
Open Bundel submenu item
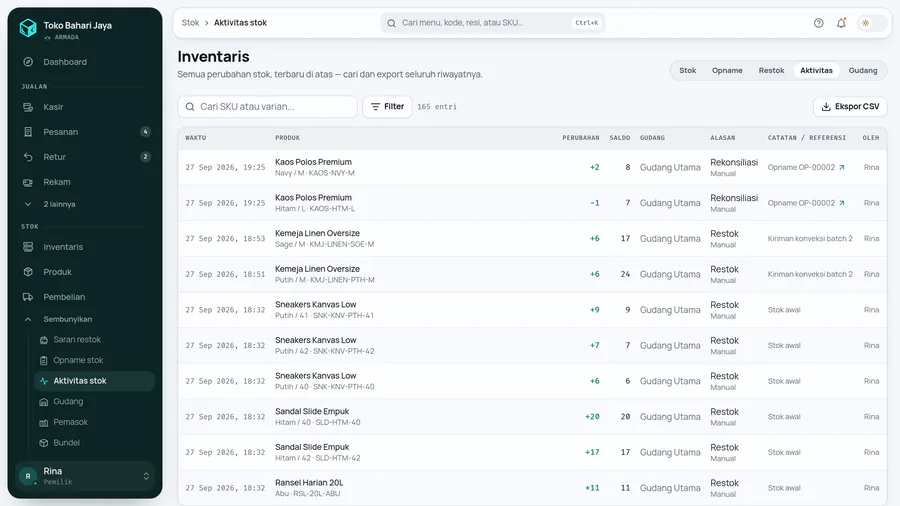click(x=95, y=443)
